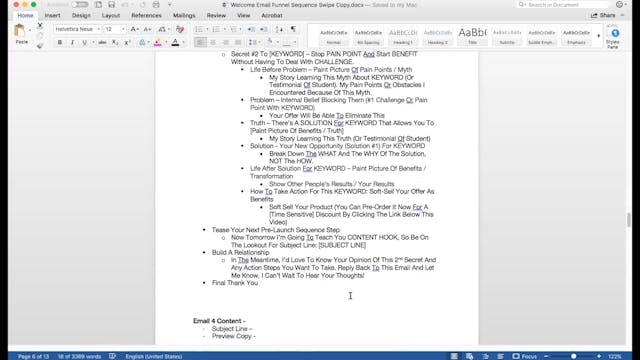Decrease font size with the smaller A icon
640x360 pixels.
coord(147,29)
